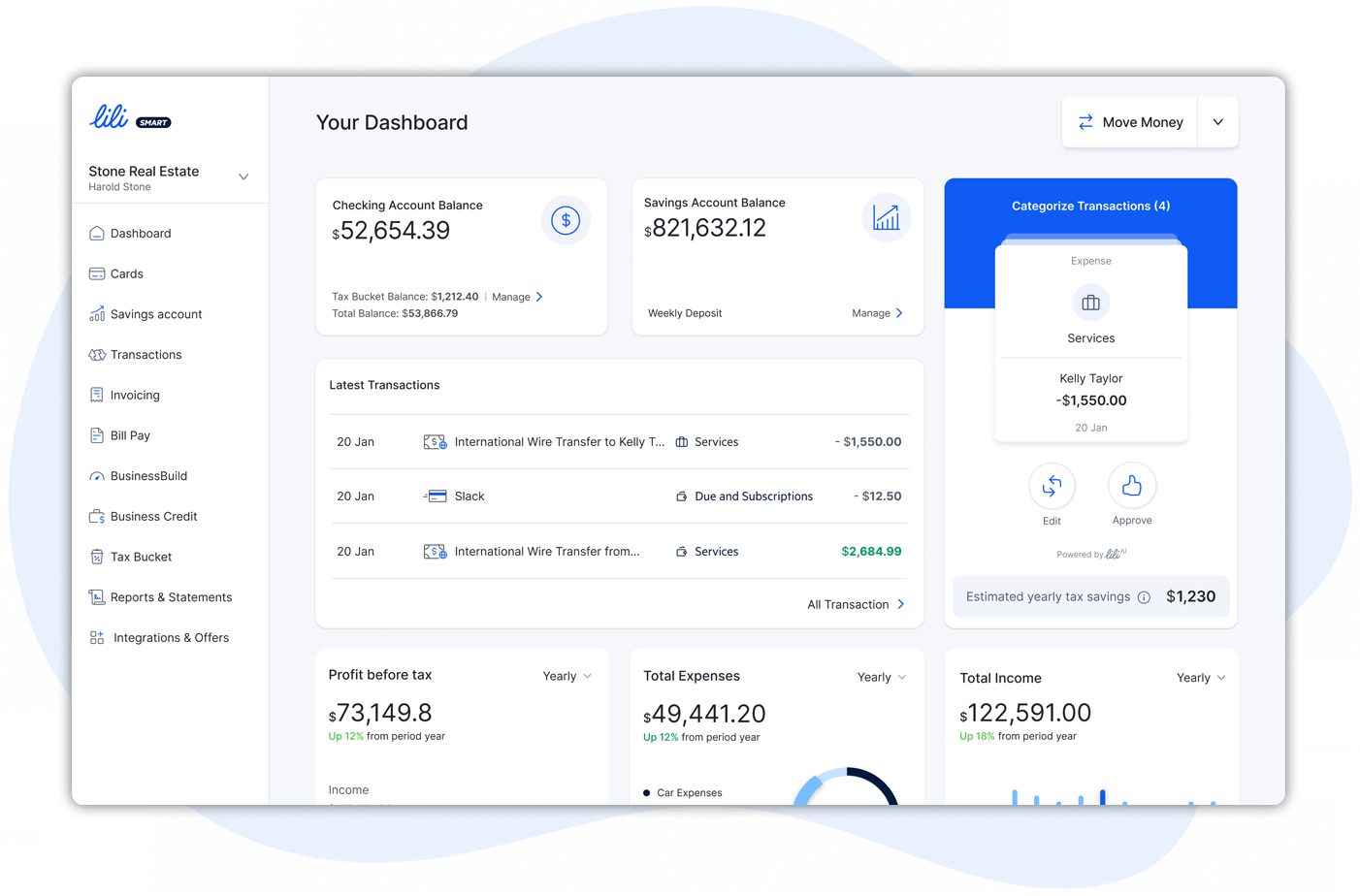Click Manage link on Weekly Deposit row
The image size is (1360, 896).
tap(877, 313)
